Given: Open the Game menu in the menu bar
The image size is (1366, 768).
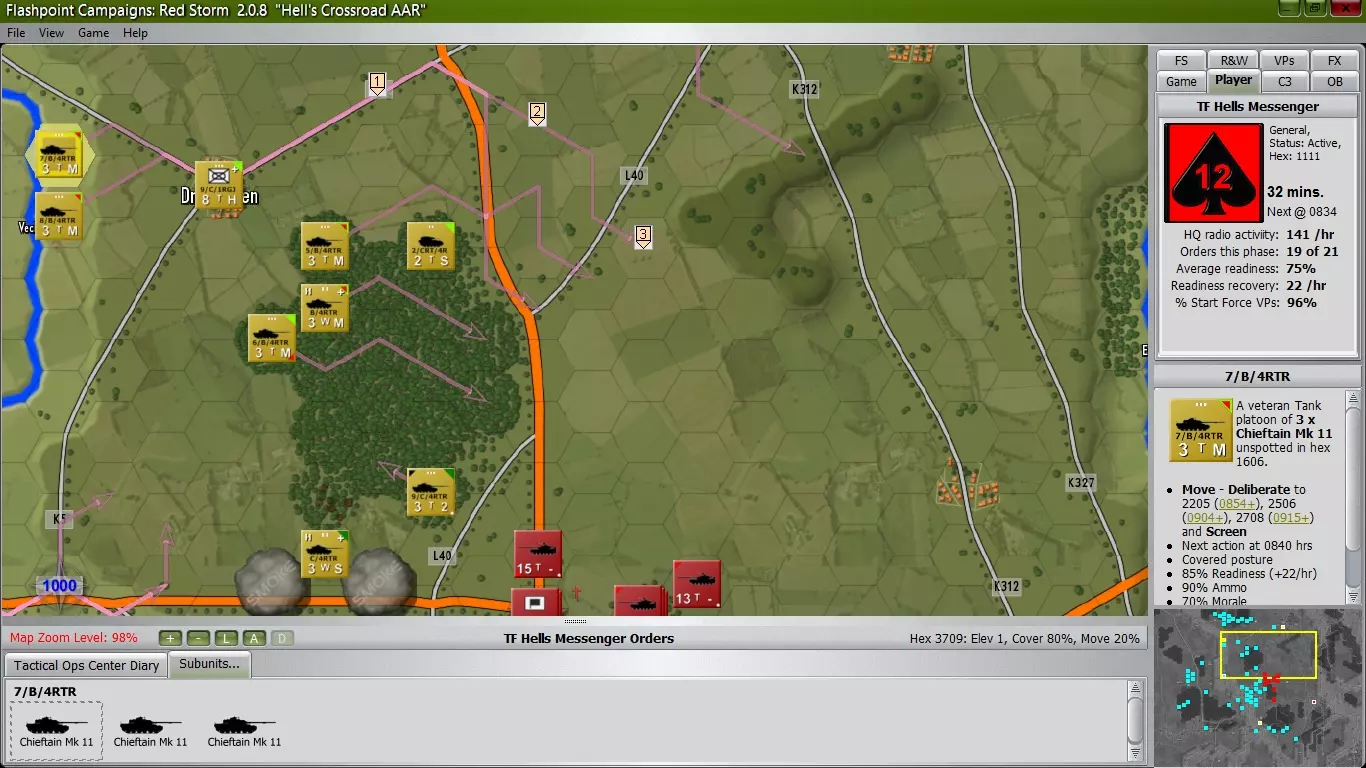Looking at the screenshot, I should coord(94,33).
